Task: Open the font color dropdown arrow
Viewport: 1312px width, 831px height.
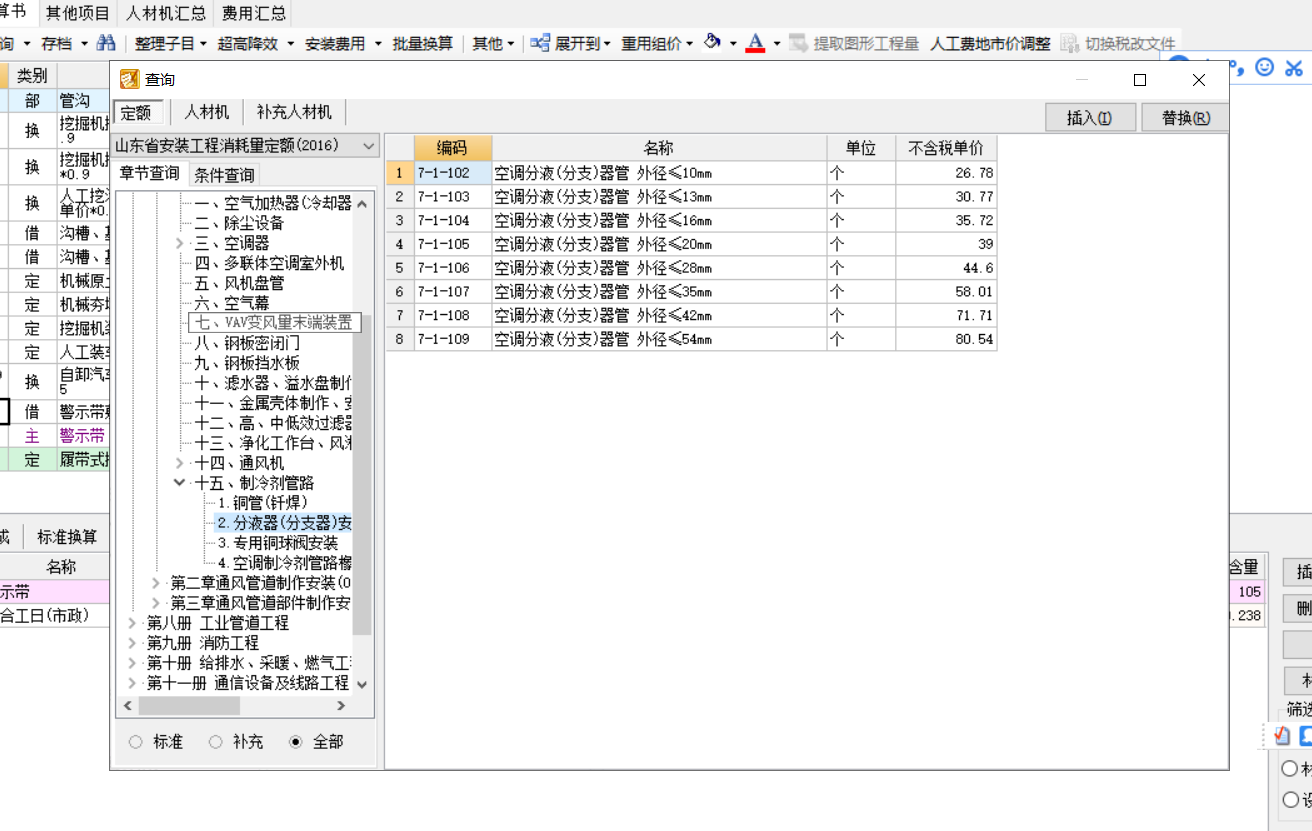Action: (777, 43)
